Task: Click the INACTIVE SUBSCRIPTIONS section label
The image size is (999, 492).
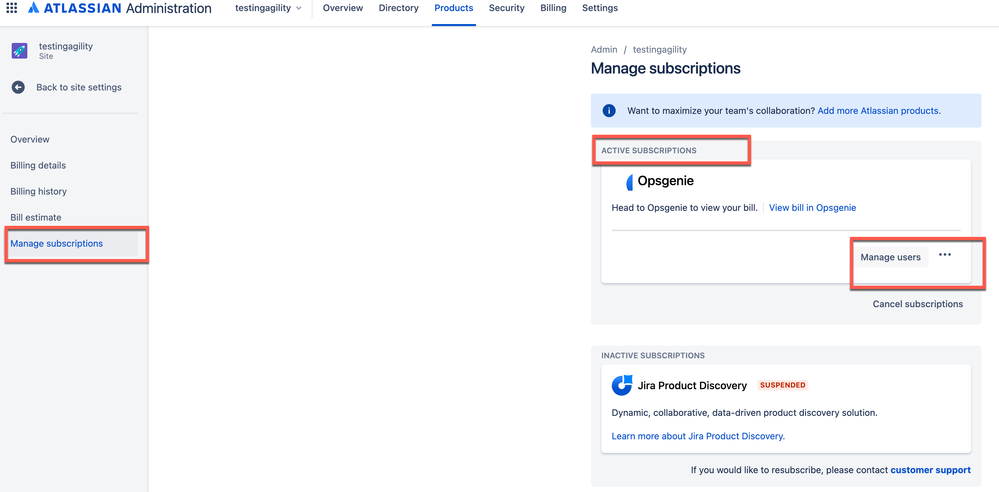Action: [x=653, y=356]
